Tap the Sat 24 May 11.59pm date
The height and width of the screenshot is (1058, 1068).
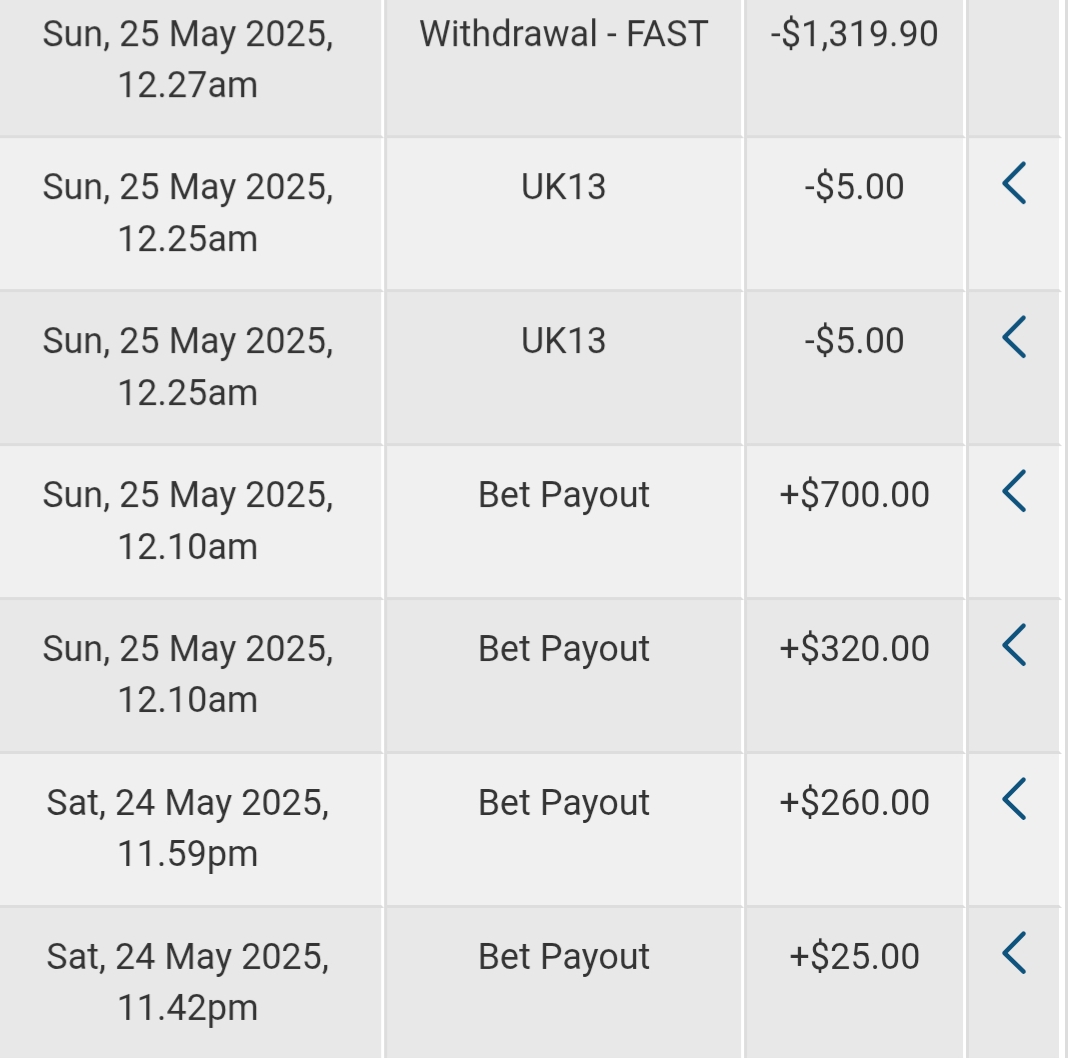tap(188, 828)
